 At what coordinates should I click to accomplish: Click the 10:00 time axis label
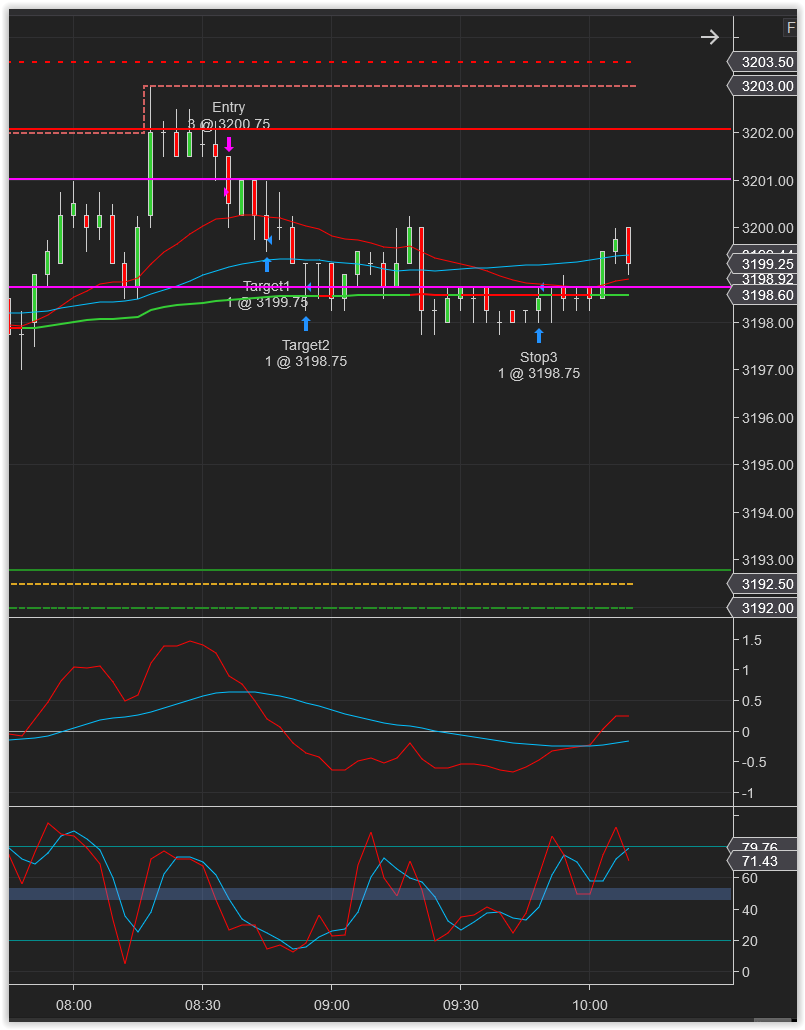[589, 1006]
